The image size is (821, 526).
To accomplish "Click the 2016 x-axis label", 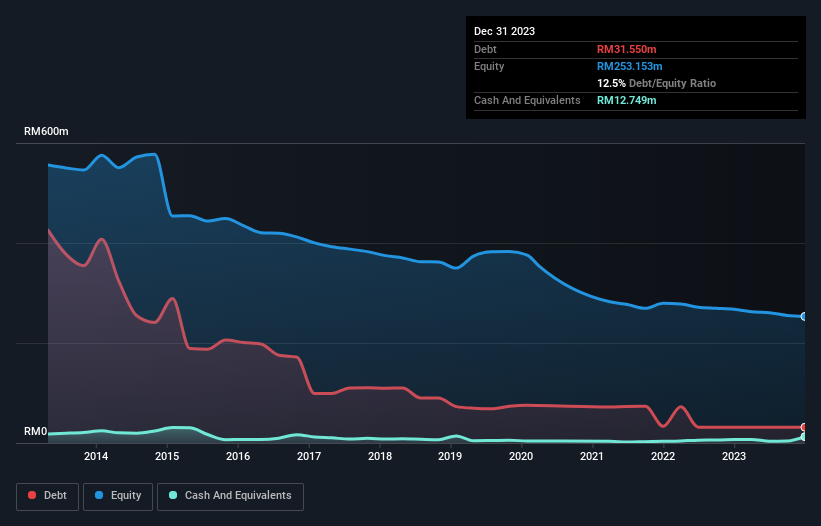I will (x=238, y=456).
